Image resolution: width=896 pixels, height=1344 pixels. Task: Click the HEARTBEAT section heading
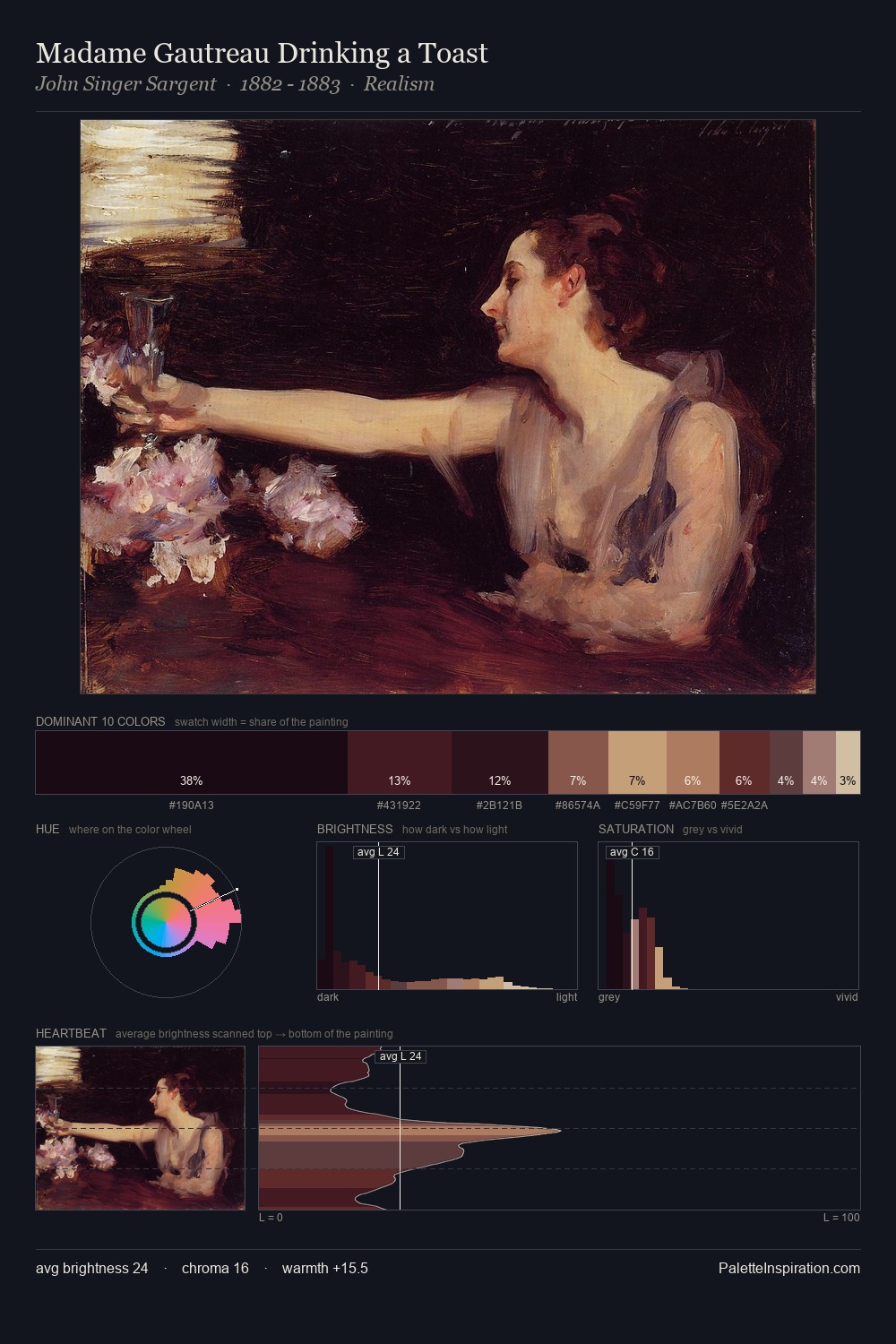coord(71,1033)
